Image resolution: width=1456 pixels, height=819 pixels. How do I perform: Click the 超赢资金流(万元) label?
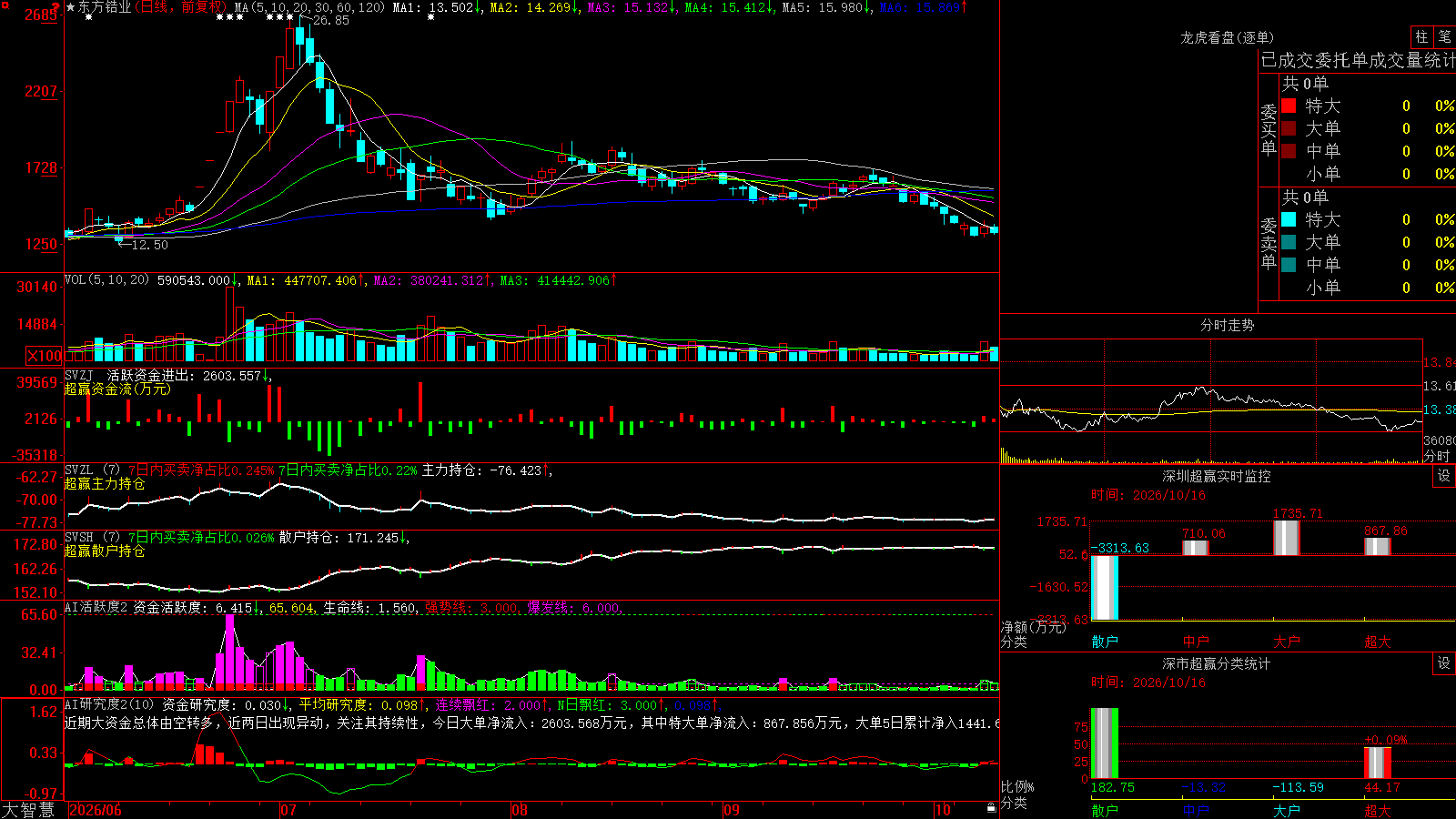(117, 389)
